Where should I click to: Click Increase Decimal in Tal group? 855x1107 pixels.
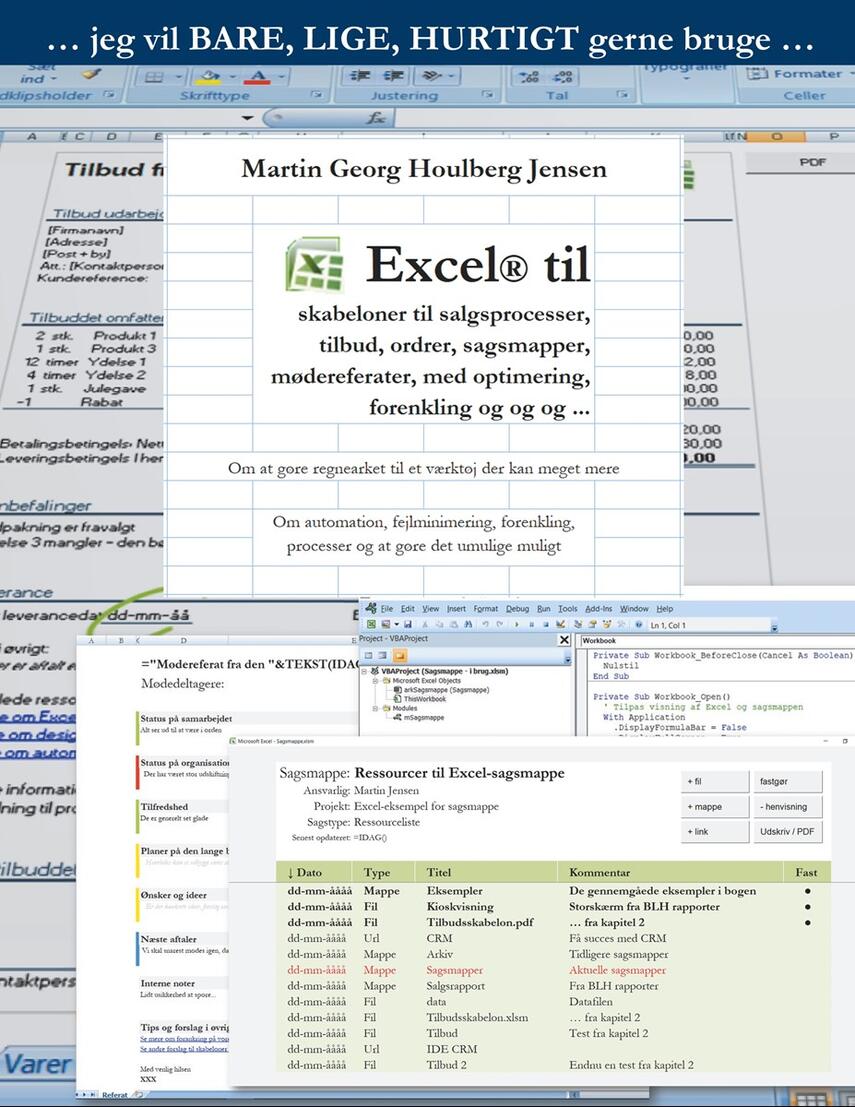(529, 76)
